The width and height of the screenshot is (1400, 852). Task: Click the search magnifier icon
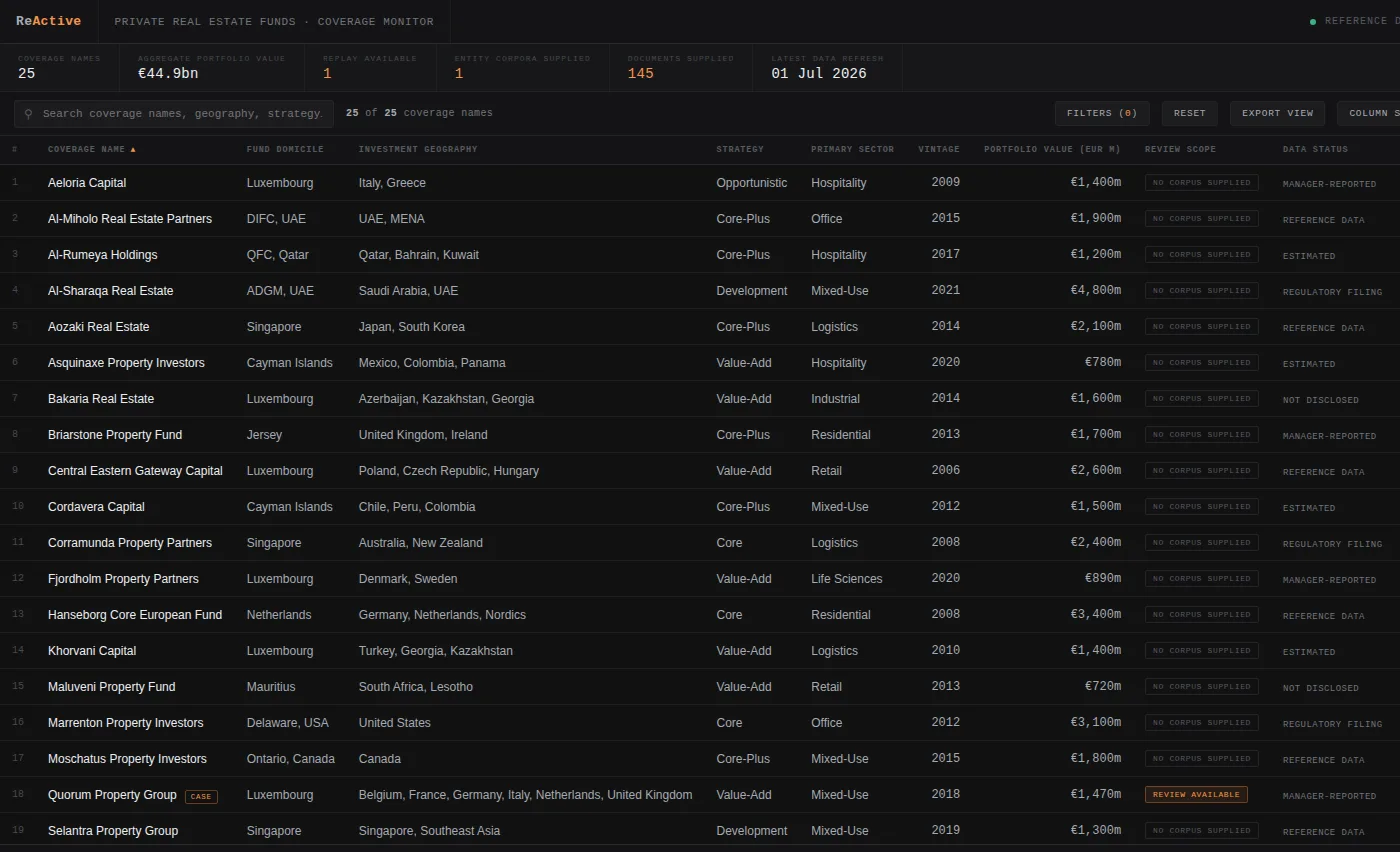coord(28,114)
